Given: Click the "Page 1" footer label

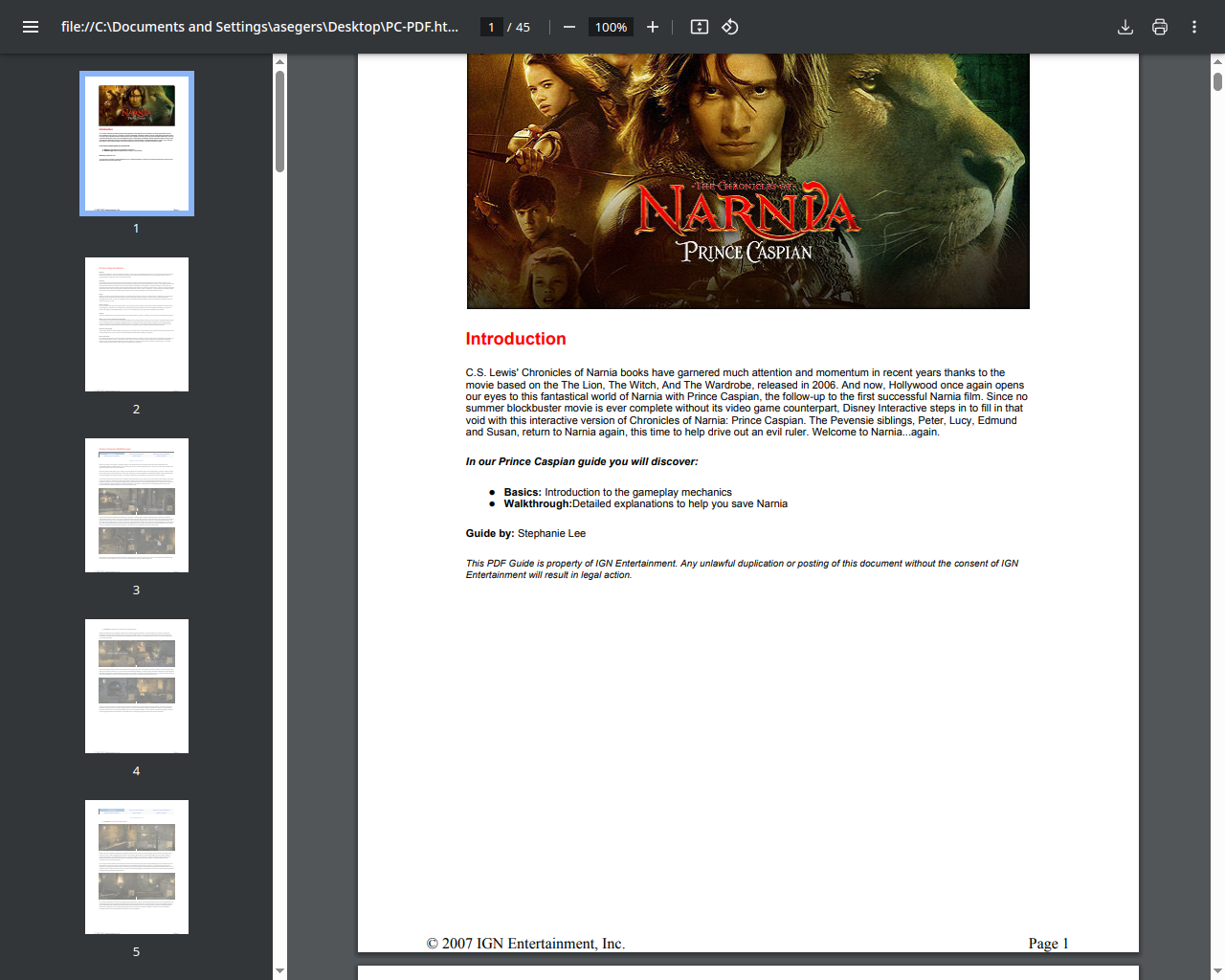Looking at the screenshot, I should (1049, 944).
